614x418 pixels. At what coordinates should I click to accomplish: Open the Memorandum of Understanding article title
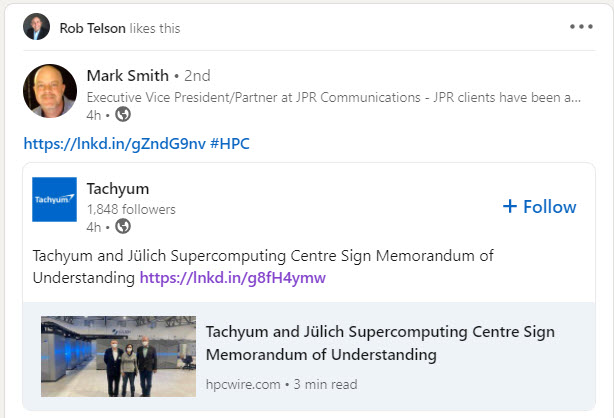pos(380,343)
